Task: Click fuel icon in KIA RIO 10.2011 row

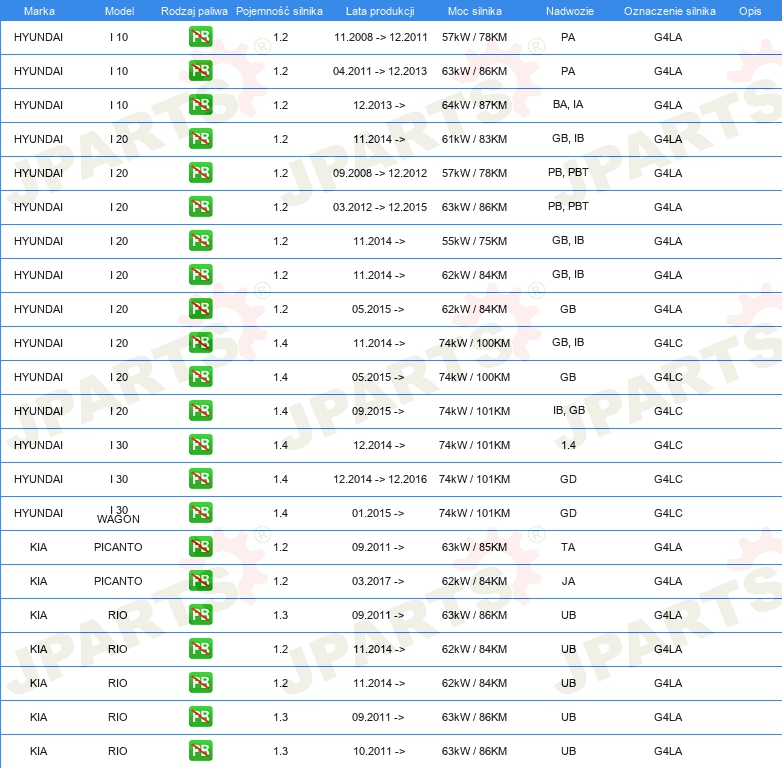Action: (x=200, y=751)
